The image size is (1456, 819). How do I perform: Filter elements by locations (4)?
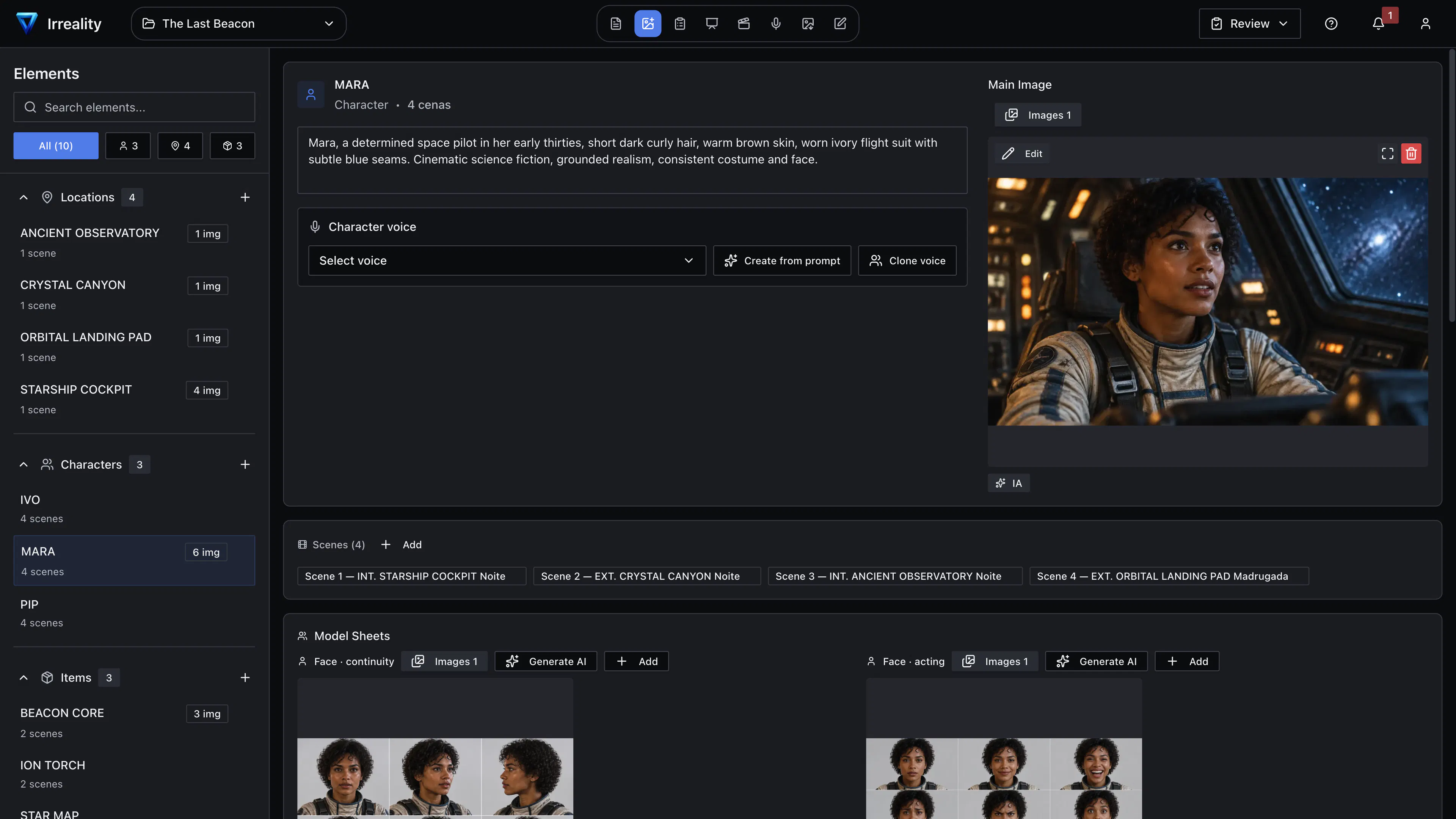click(180, 146)
